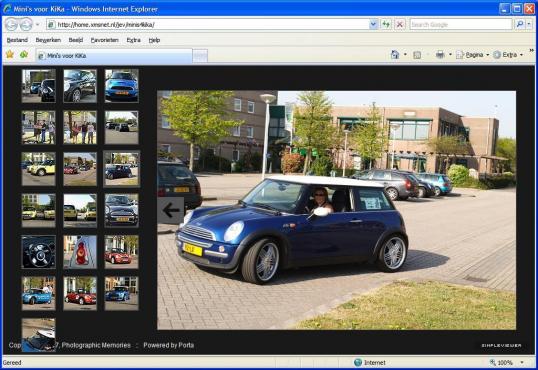Open the search provider dropdown arrow
The image size is (538, 370).
[529, 24]
